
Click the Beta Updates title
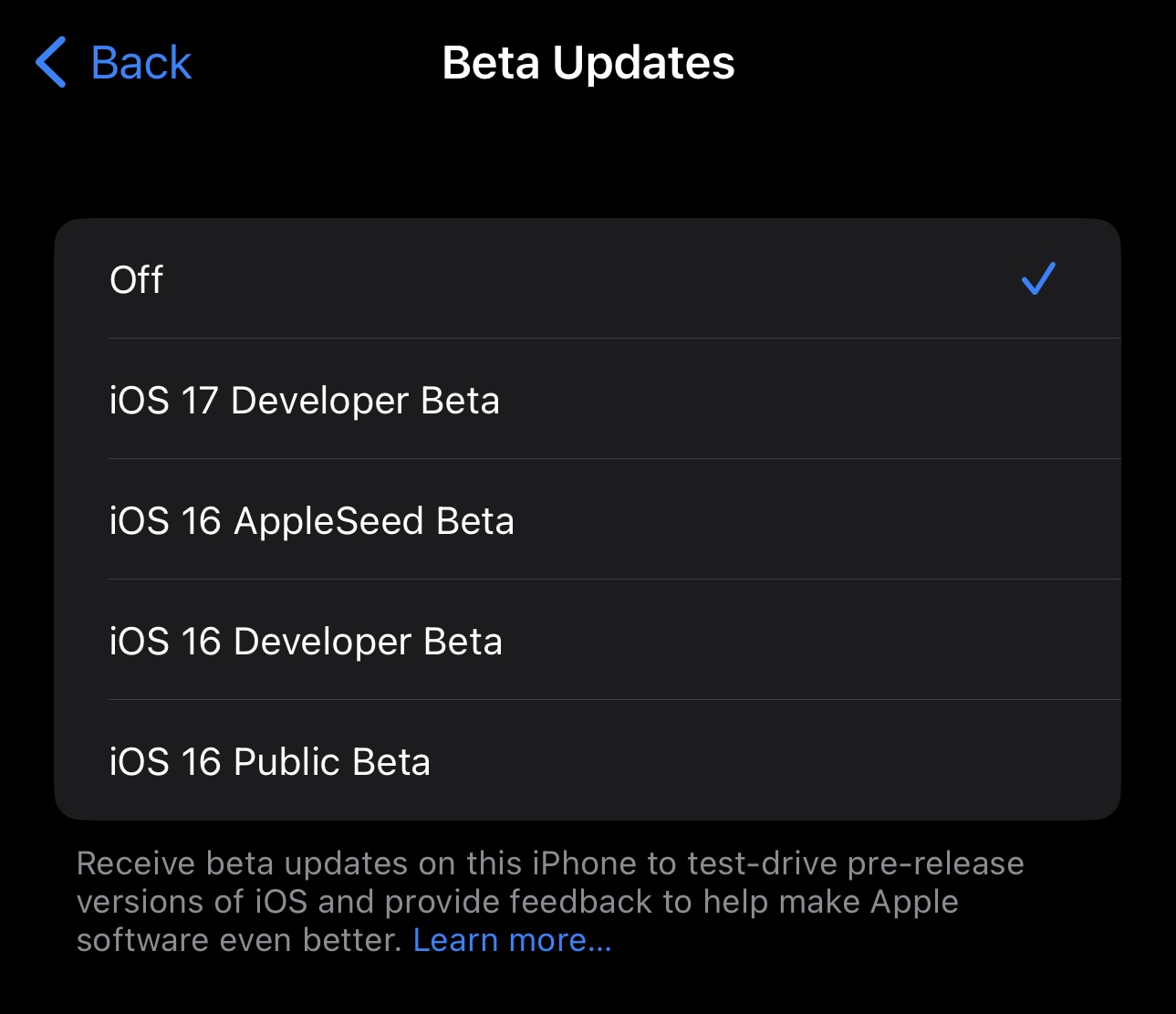pos(588,63)
